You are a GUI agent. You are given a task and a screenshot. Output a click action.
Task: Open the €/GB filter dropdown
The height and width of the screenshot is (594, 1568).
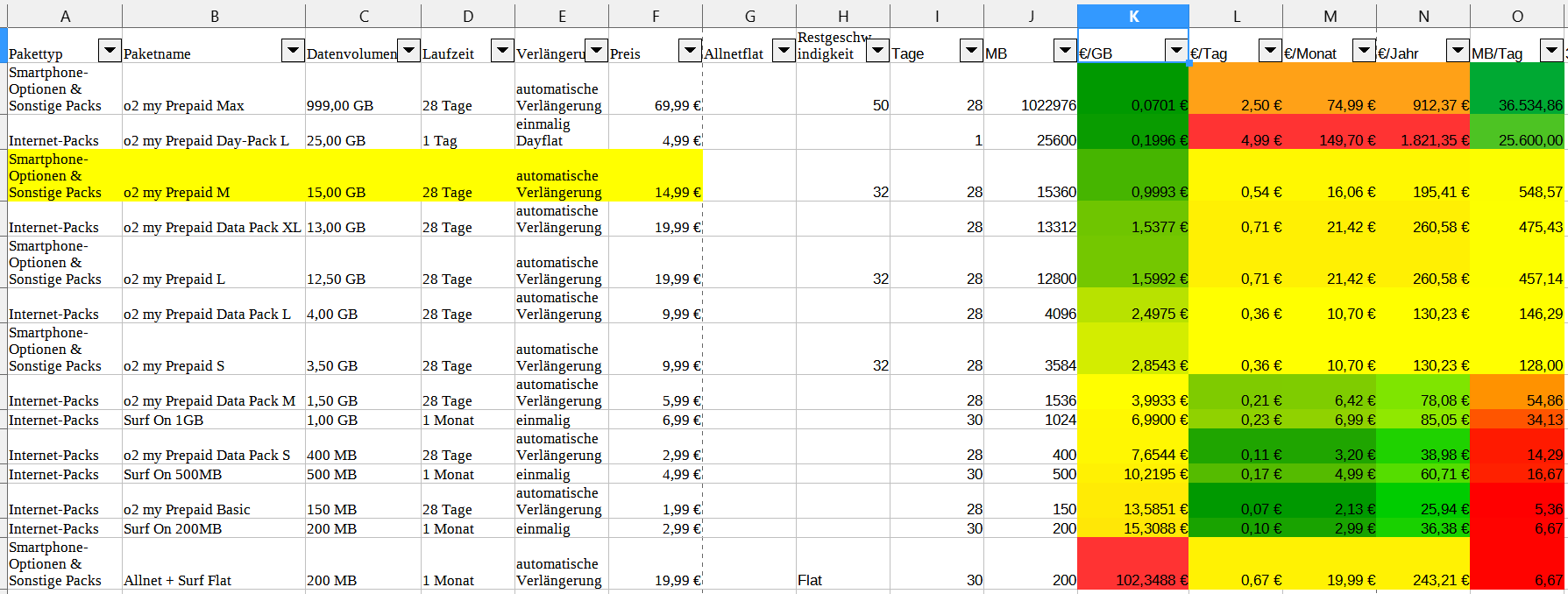tap(1176, 51)
